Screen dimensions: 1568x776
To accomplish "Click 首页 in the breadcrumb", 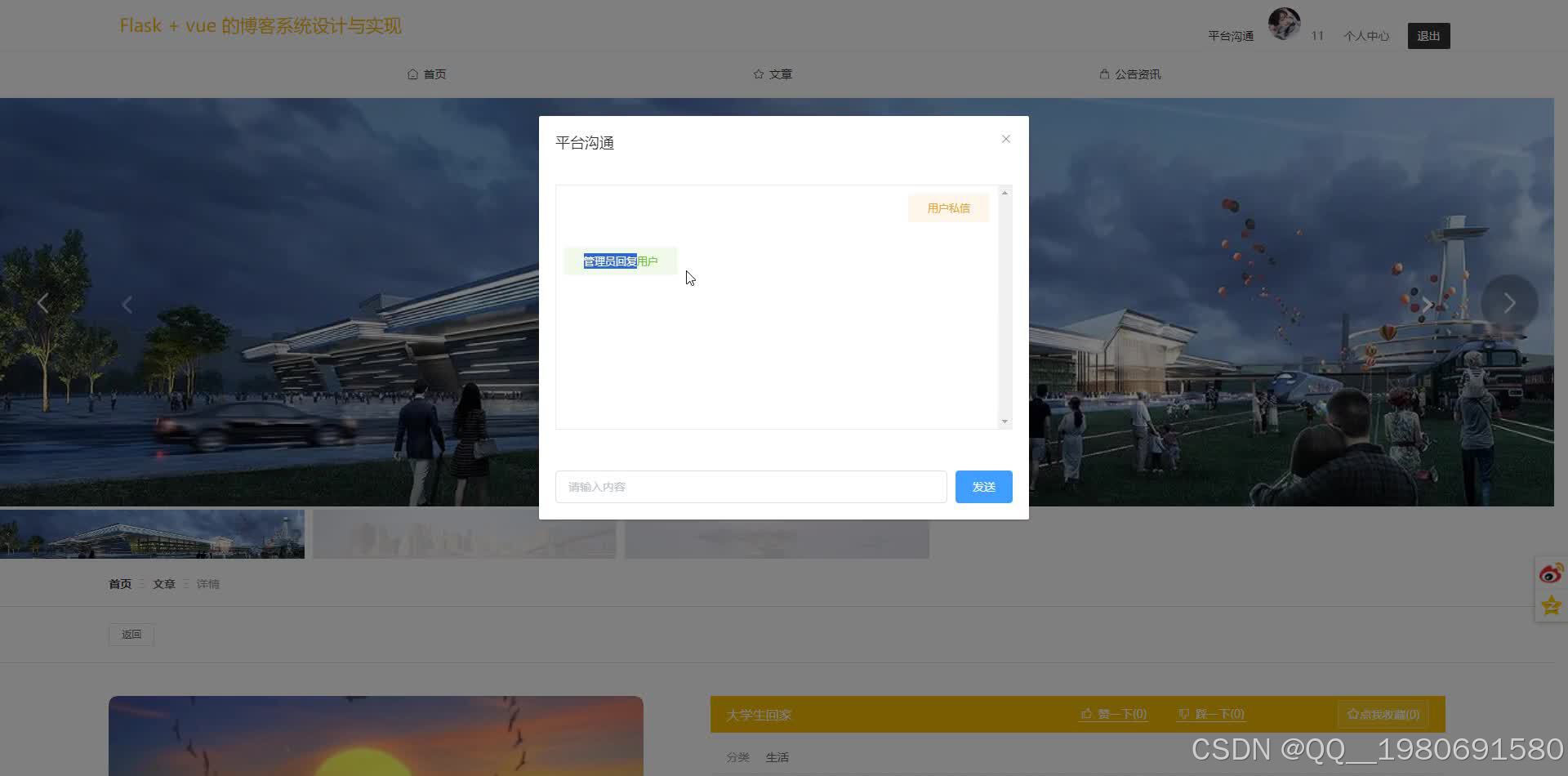I will [120, 584].
